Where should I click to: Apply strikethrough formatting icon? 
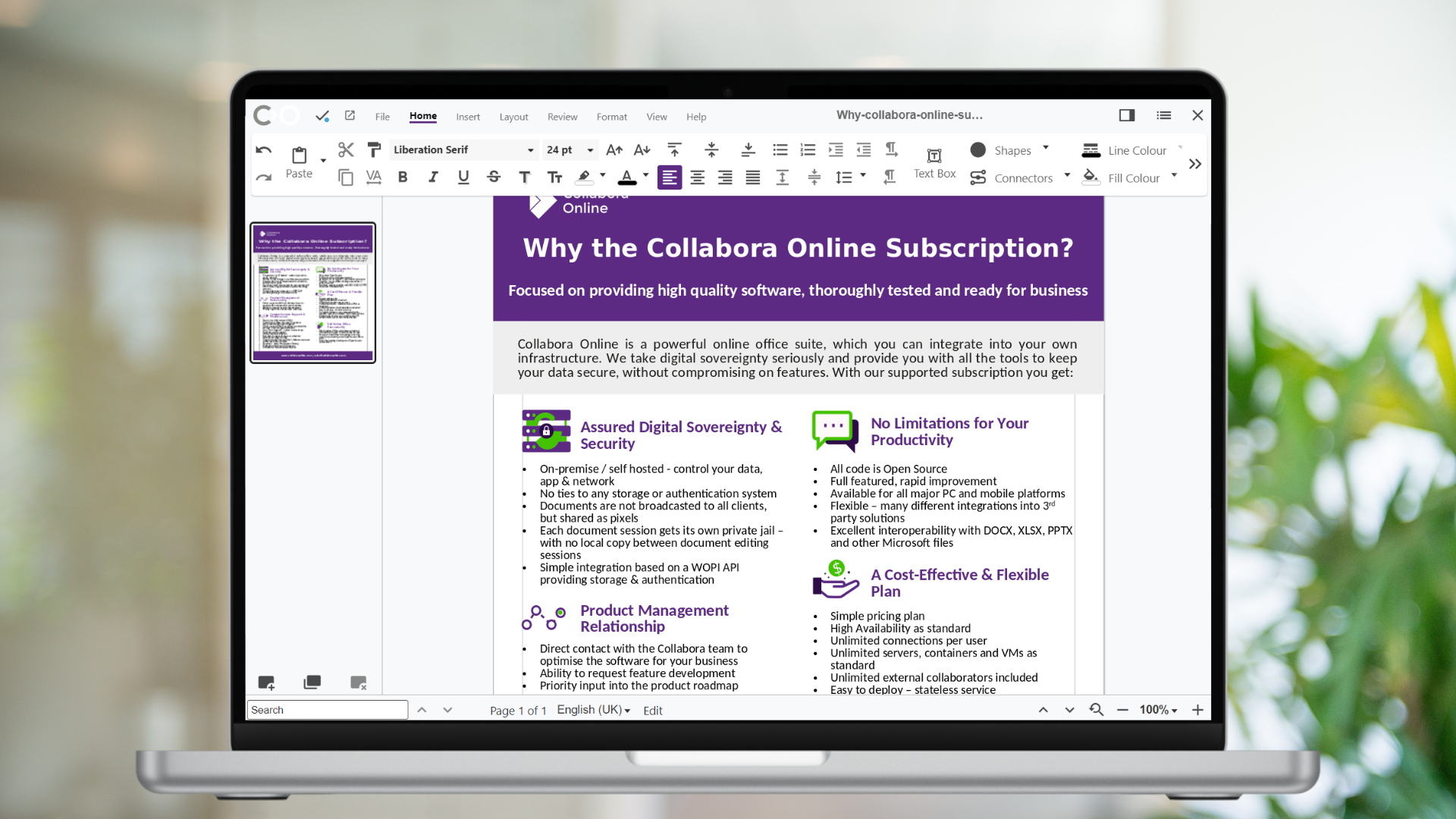pyautogui.click(x=494, y=177)
